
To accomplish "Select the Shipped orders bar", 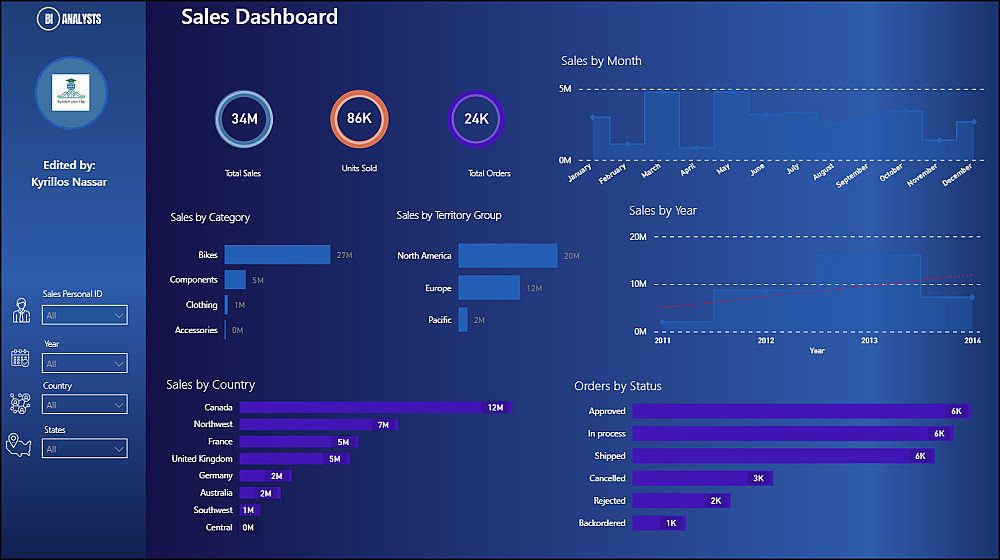I will click(x=784, y=456).
